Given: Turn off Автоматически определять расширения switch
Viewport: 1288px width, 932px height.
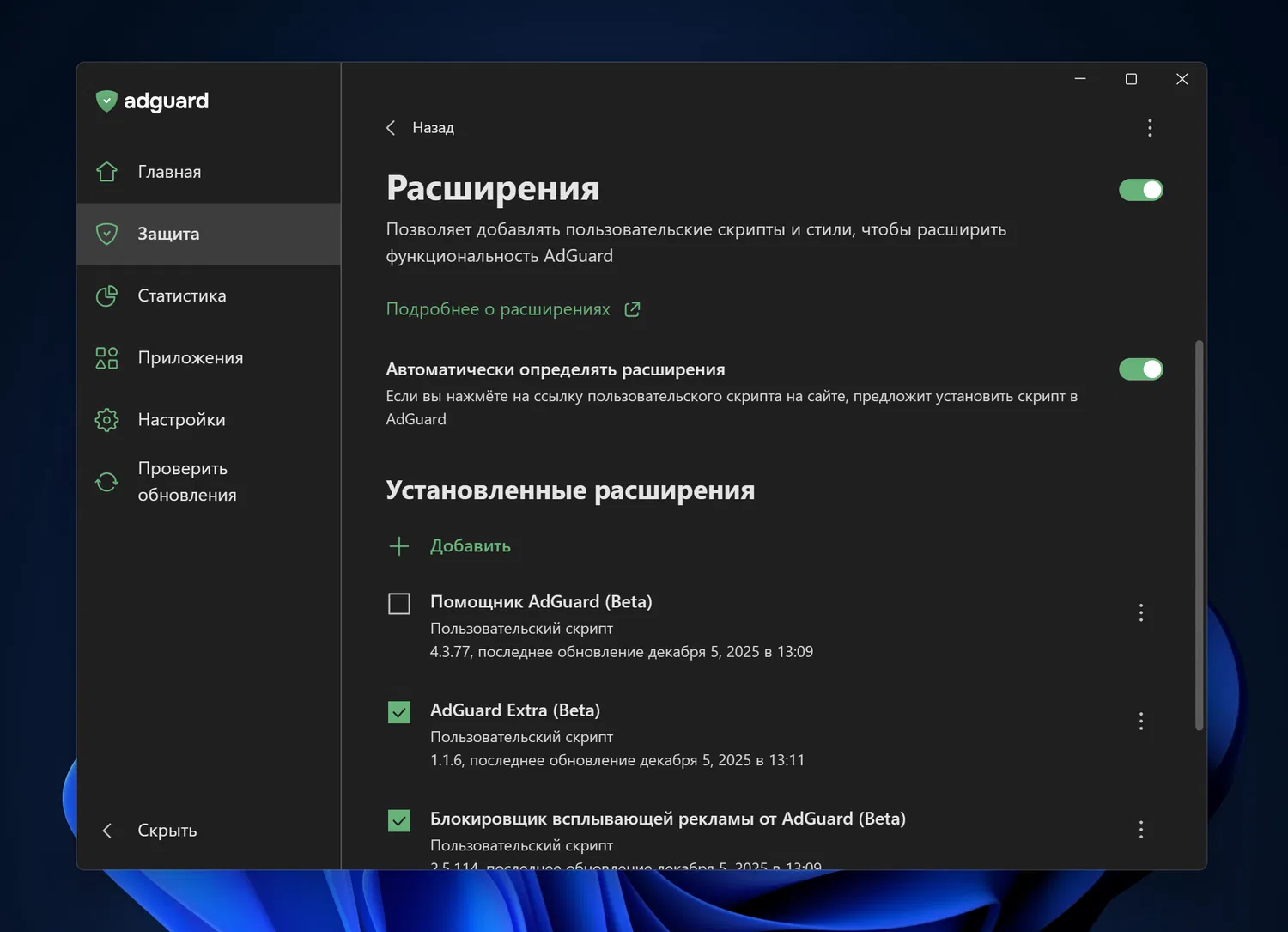Looking at the screenshot, I should (1141, 369).
